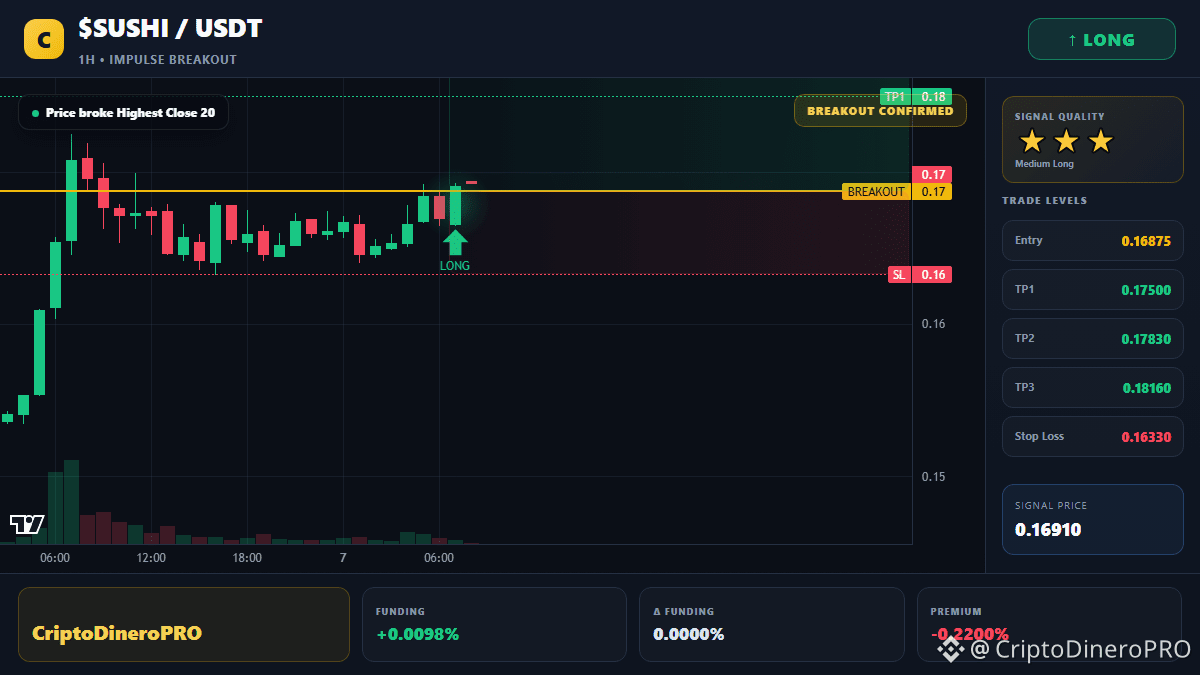Click the third signal quality star
This screenshot has height=675, width=1200.
pos(1100,141)
